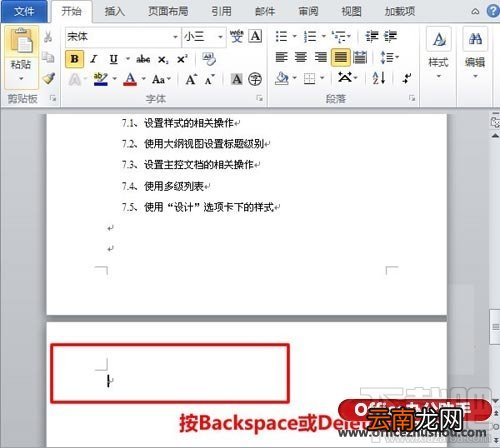Switch to the 页面布局 tab
This screenshot has height=448, width=500.
[x=168, y=11]
